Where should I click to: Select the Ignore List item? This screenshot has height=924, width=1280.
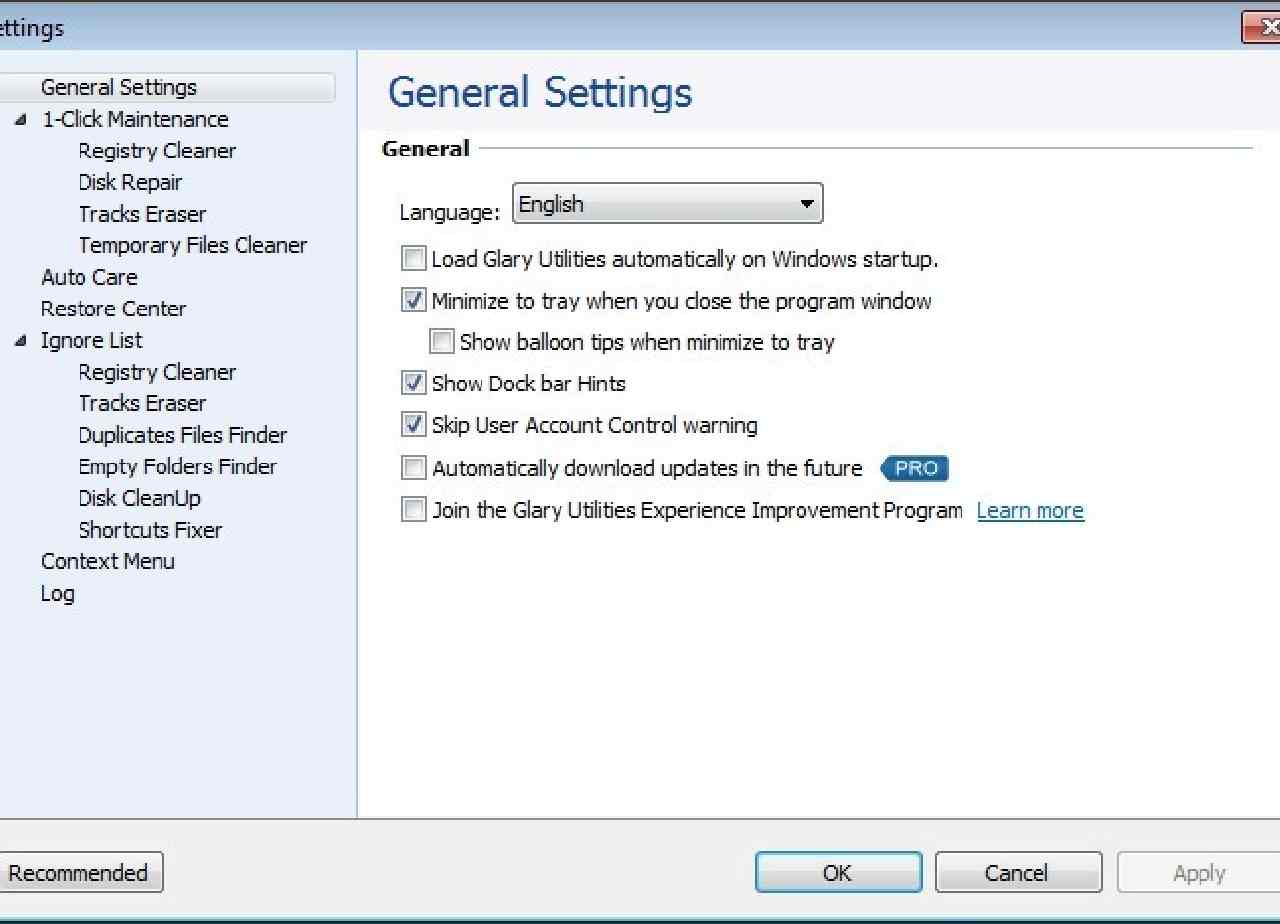(91, 340)
